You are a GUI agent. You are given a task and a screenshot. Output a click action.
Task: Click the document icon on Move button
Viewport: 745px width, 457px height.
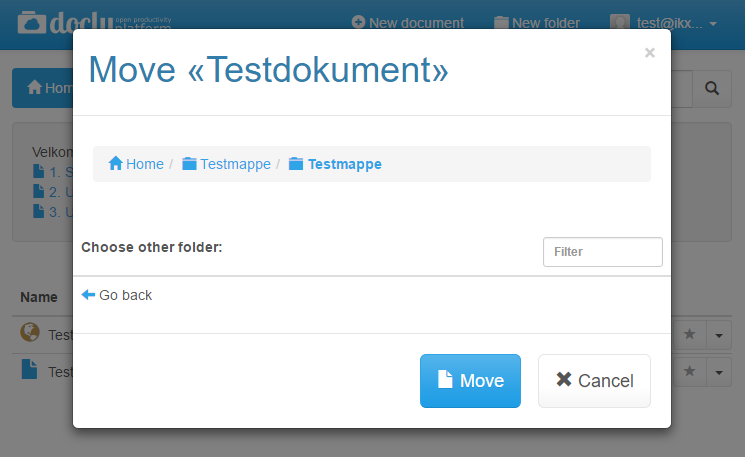pyautogui.click(x=445, y=379)
